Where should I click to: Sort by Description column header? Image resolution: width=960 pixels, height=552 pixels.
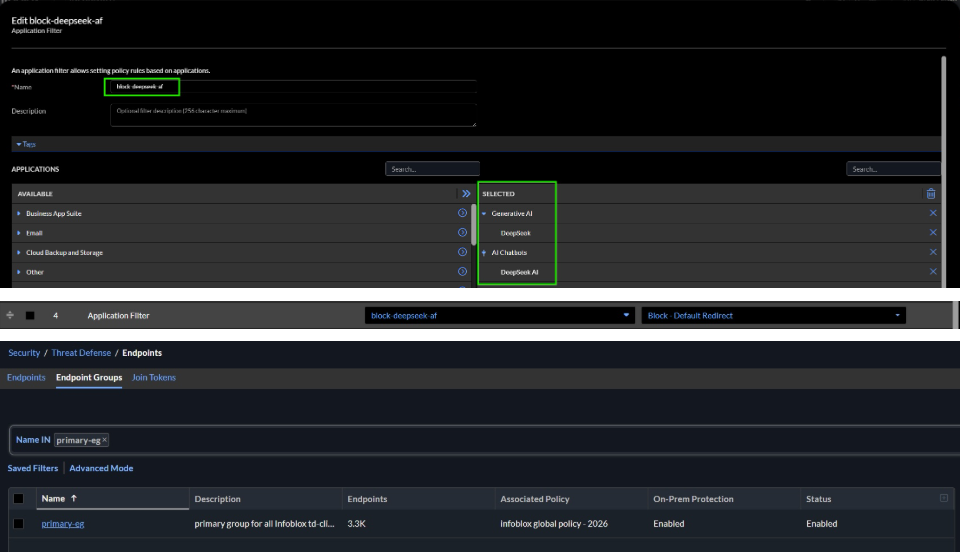pyautogui.click(x=217, y=499)
